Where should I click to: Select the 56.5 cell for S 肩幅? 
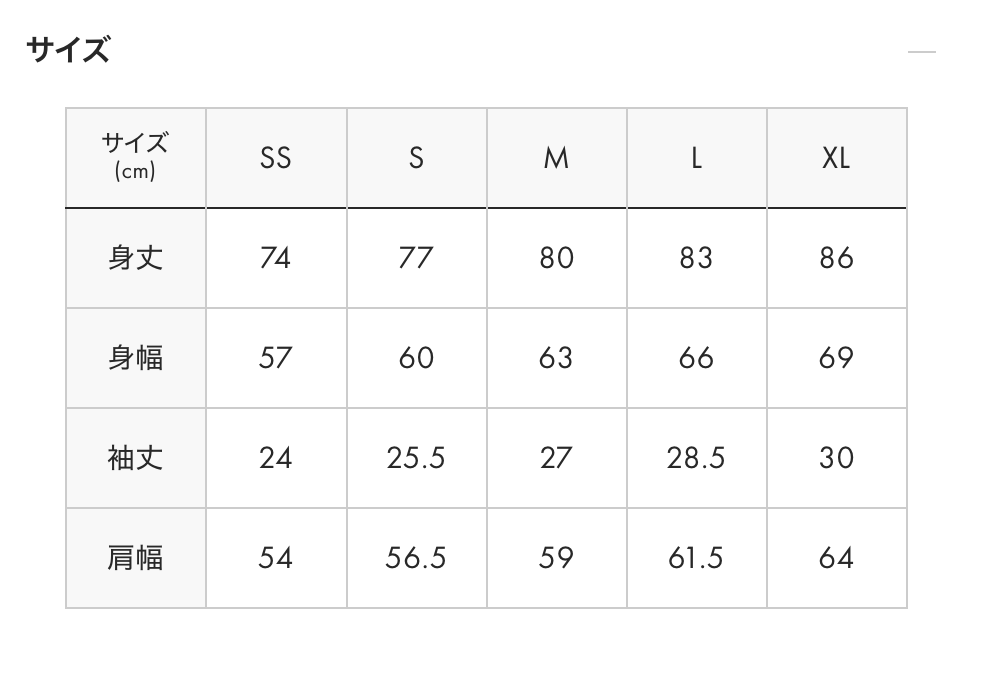[x=416, y=558]
